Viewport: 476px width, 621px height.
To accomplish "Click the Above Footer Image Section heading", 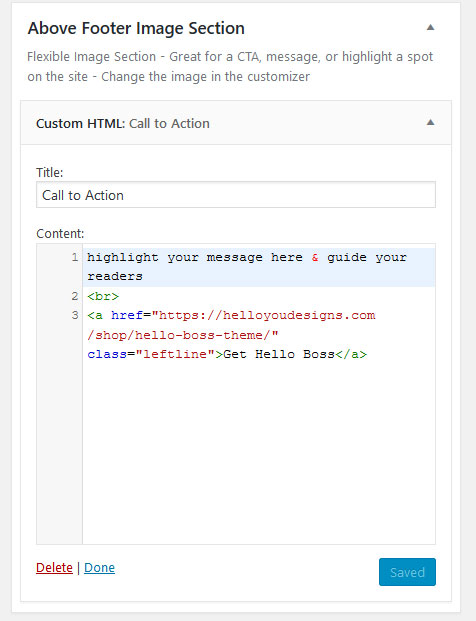I will point(136,29).
